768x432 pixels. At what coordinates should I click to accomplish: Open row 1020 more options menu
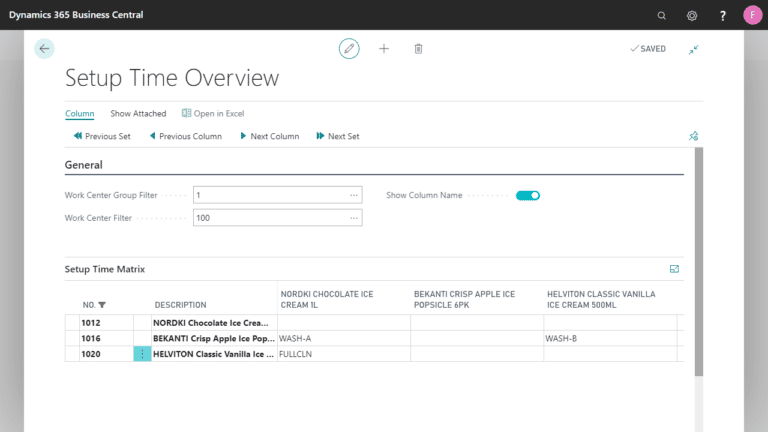pyautogui.click(x=142, y=354)
